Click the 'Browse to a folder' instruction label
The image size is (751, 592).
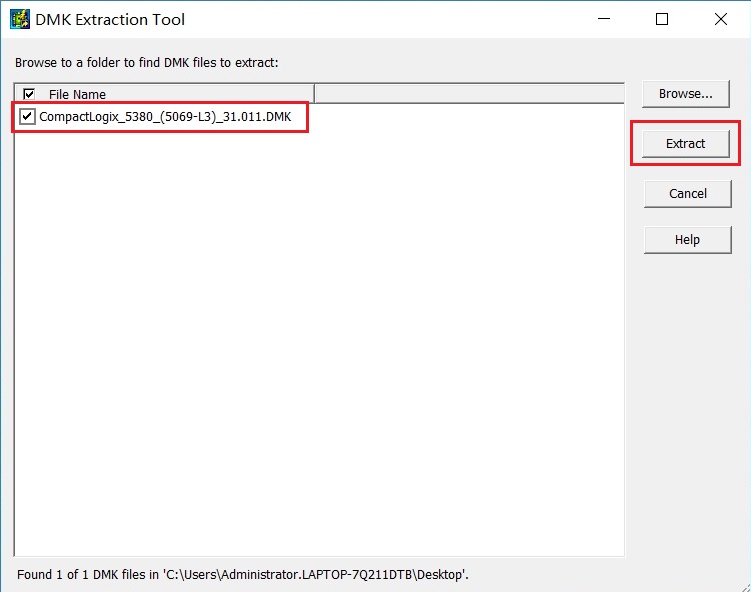pos(147,63)
